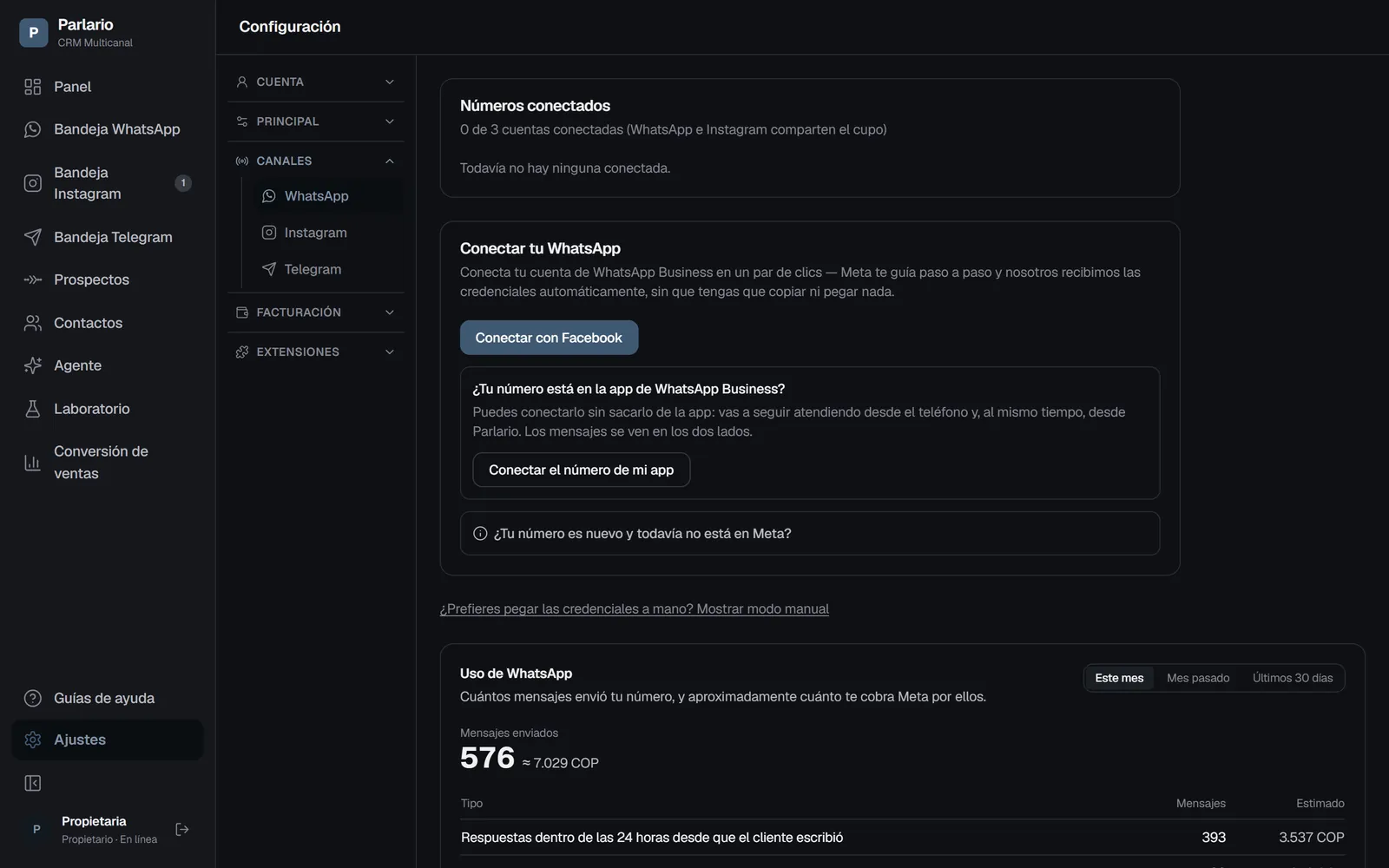Click the Laboratorio label
The height and width of the screenshot is (868, 1389).
(x=92, y=409)
